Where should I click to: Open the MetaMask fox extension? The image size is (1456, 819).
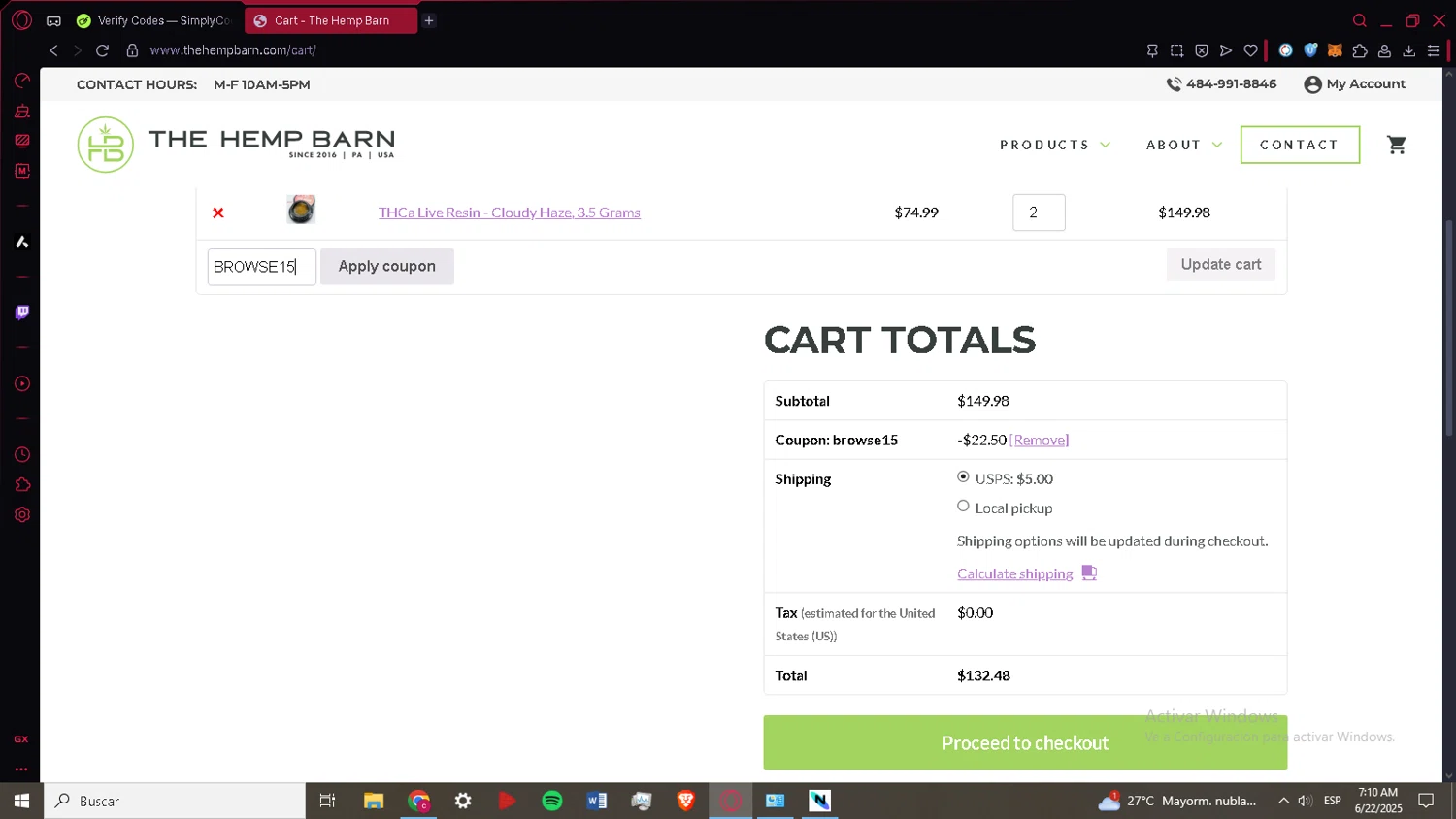pos(1335,50)
